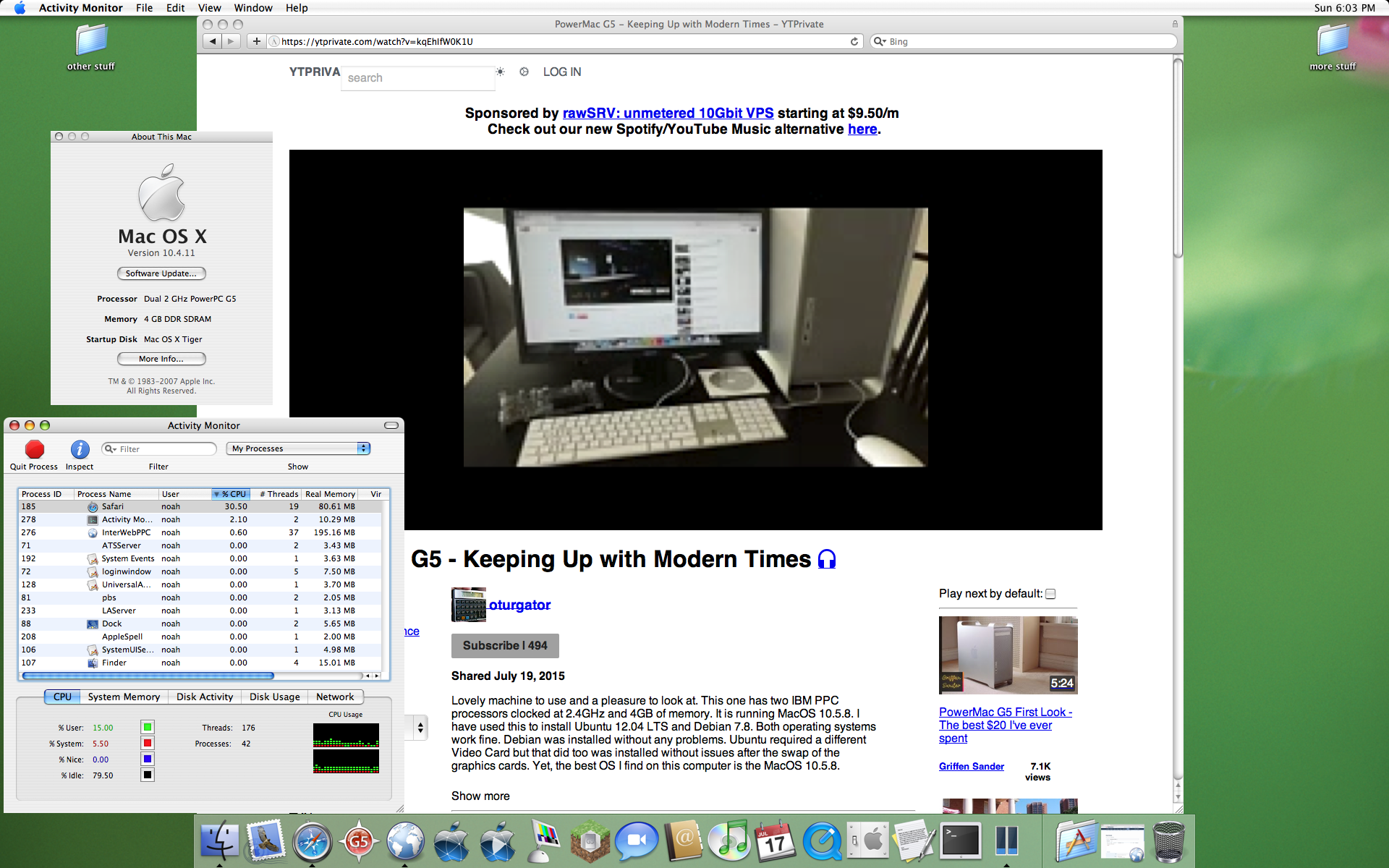Enable Play next by default checkbox
Screen dimensions: 1389x868
(1050, 594)
